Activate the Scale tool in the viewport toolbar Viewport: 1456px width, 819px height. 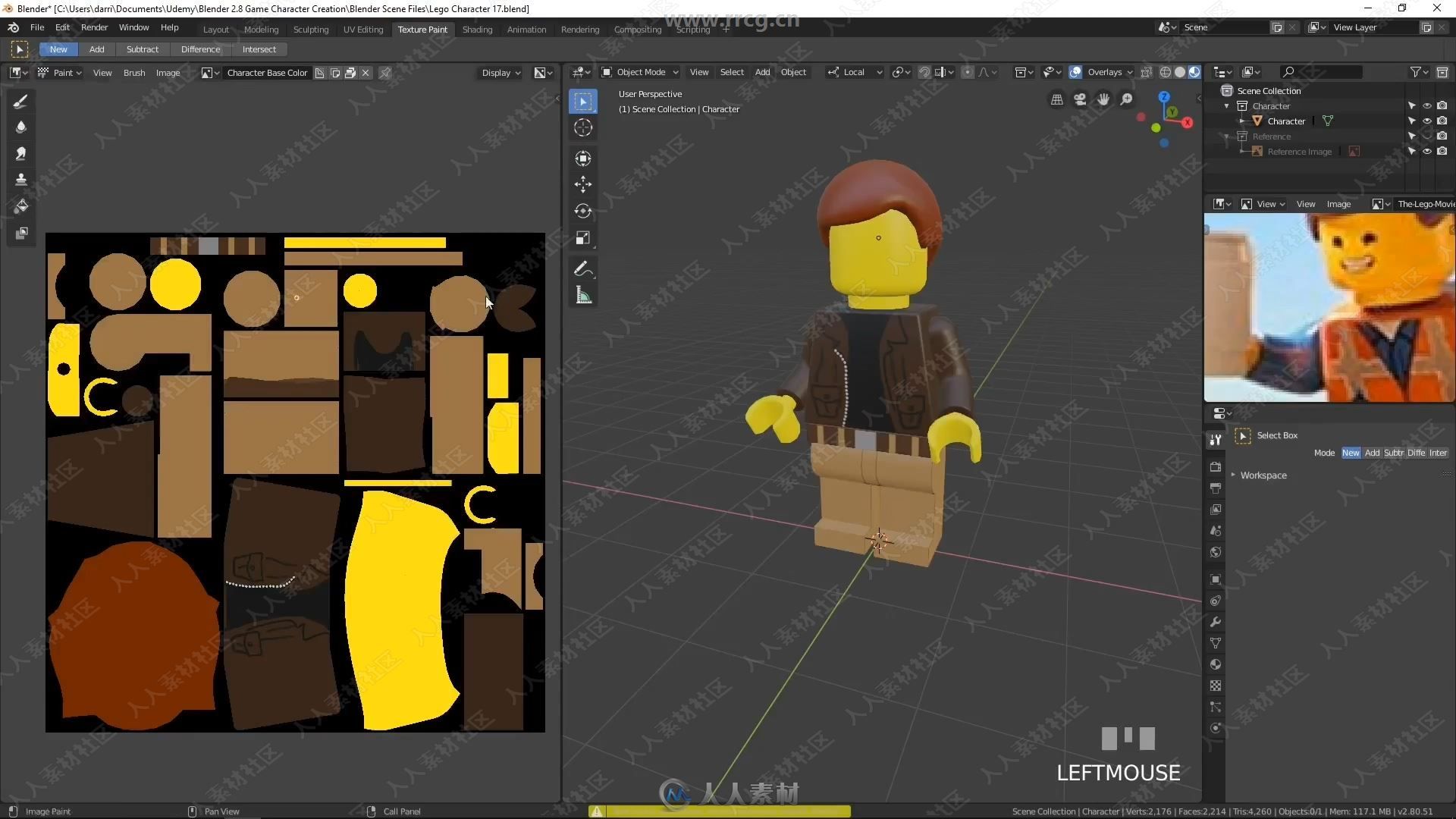click(582, 238)
